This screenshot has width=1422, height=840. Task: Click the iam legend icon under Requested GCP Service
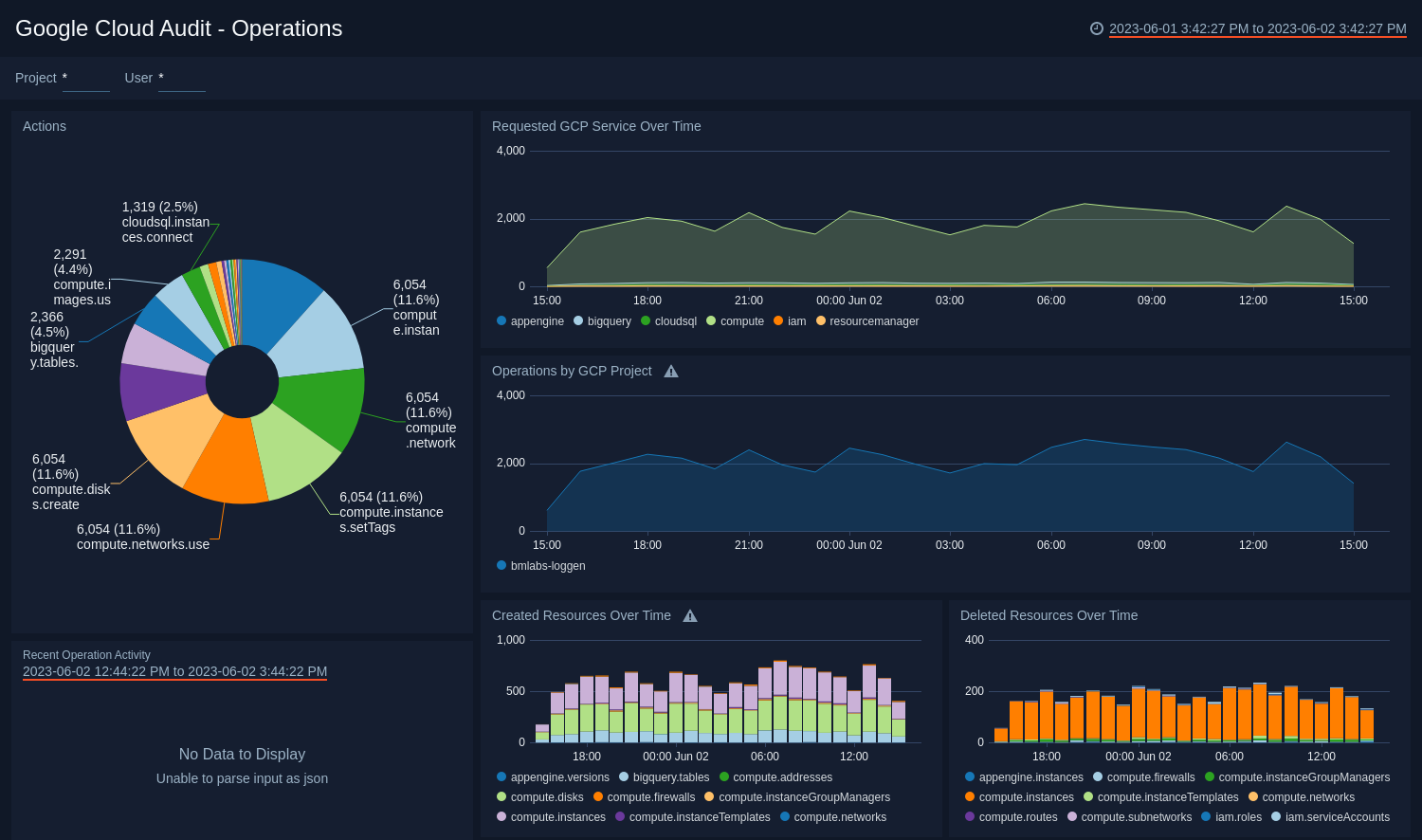776,321
